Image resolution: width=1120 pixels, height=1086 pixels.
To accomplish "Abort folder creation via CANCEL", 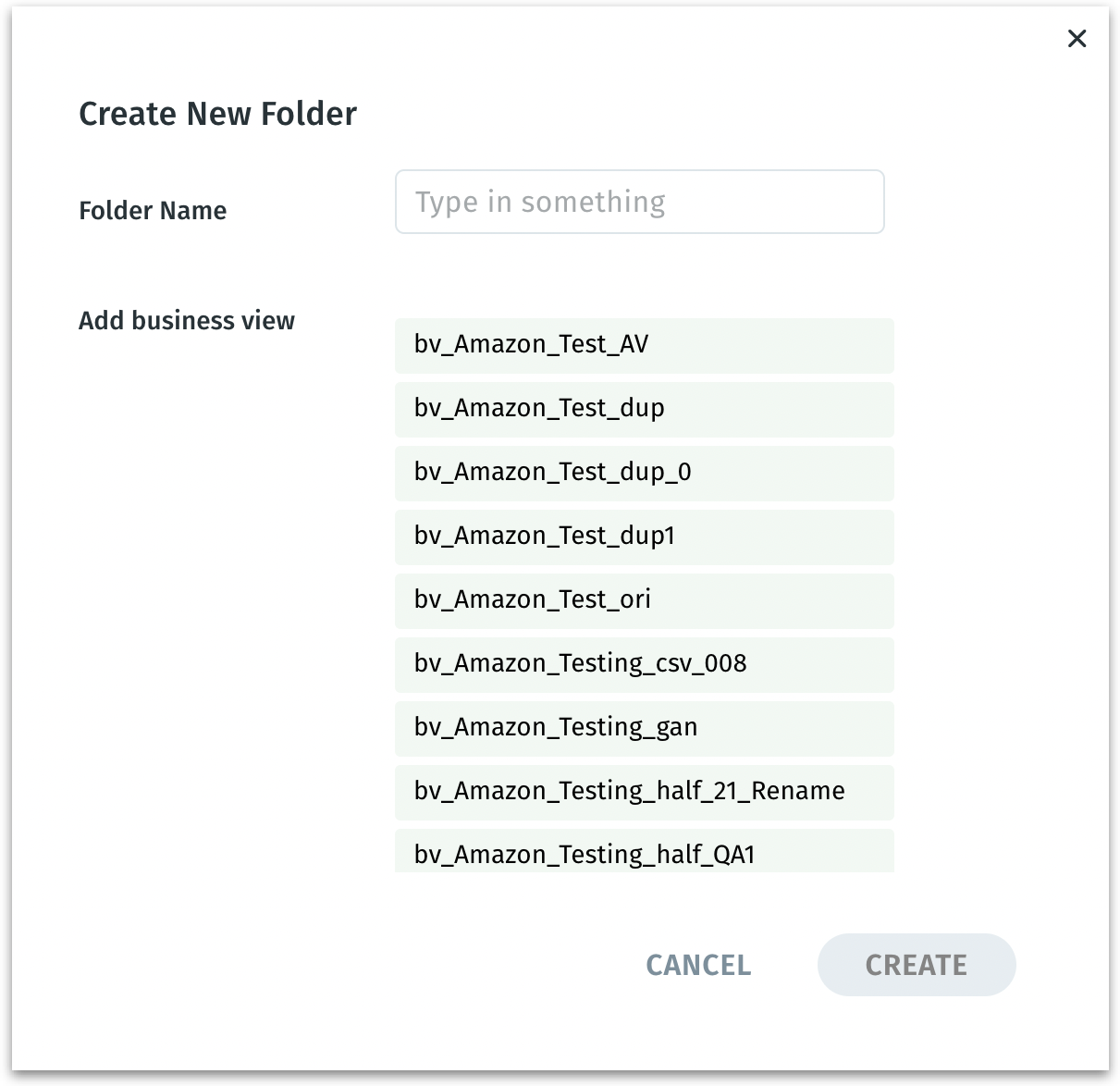I will tap(698, 965).
